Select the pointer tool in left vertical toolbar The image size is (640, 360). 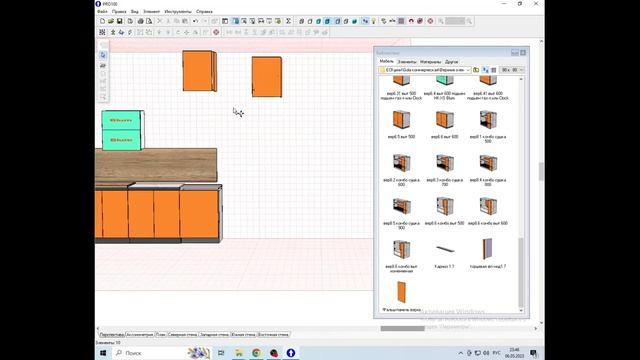point(103,55)
